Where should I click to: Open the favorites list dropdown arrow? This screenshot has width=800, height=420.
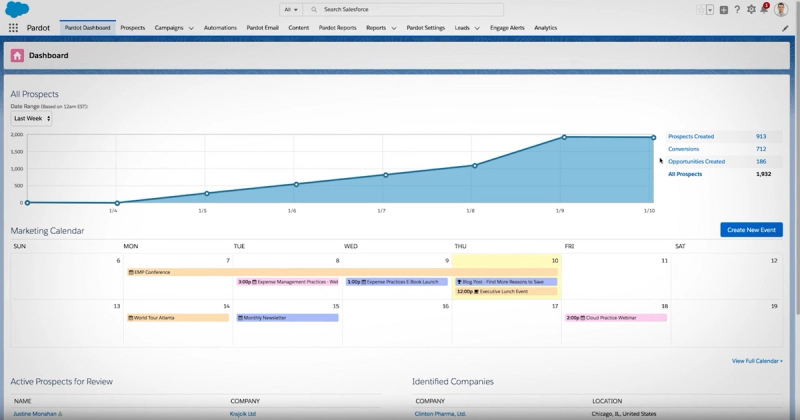pos(710,10)
